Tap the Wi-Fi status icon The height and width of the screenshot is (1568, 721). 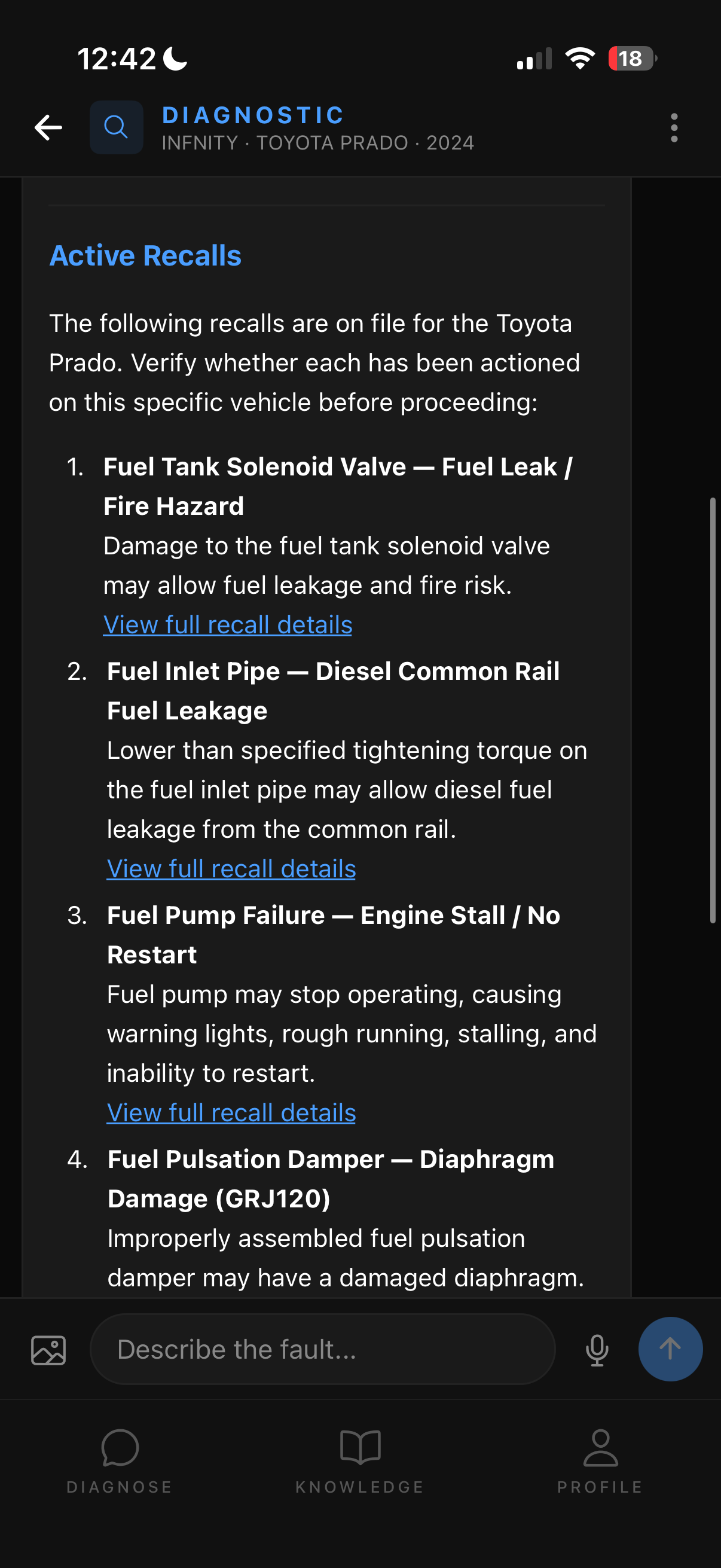tap(580, 59)
